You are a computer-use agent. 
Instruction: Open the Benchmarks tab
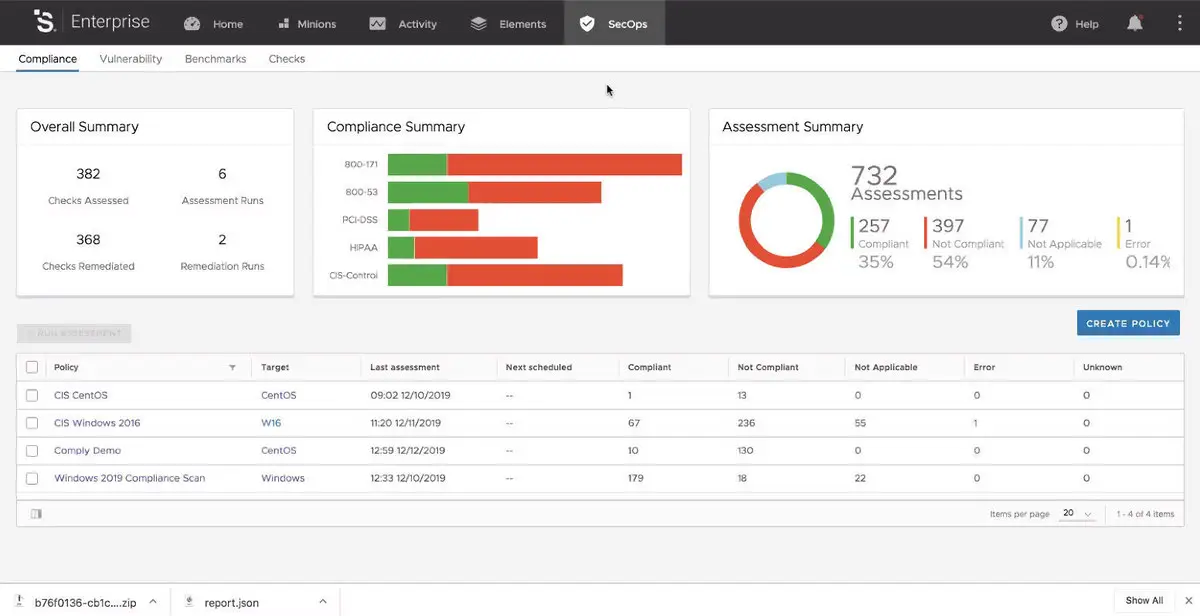pos(215,59)
